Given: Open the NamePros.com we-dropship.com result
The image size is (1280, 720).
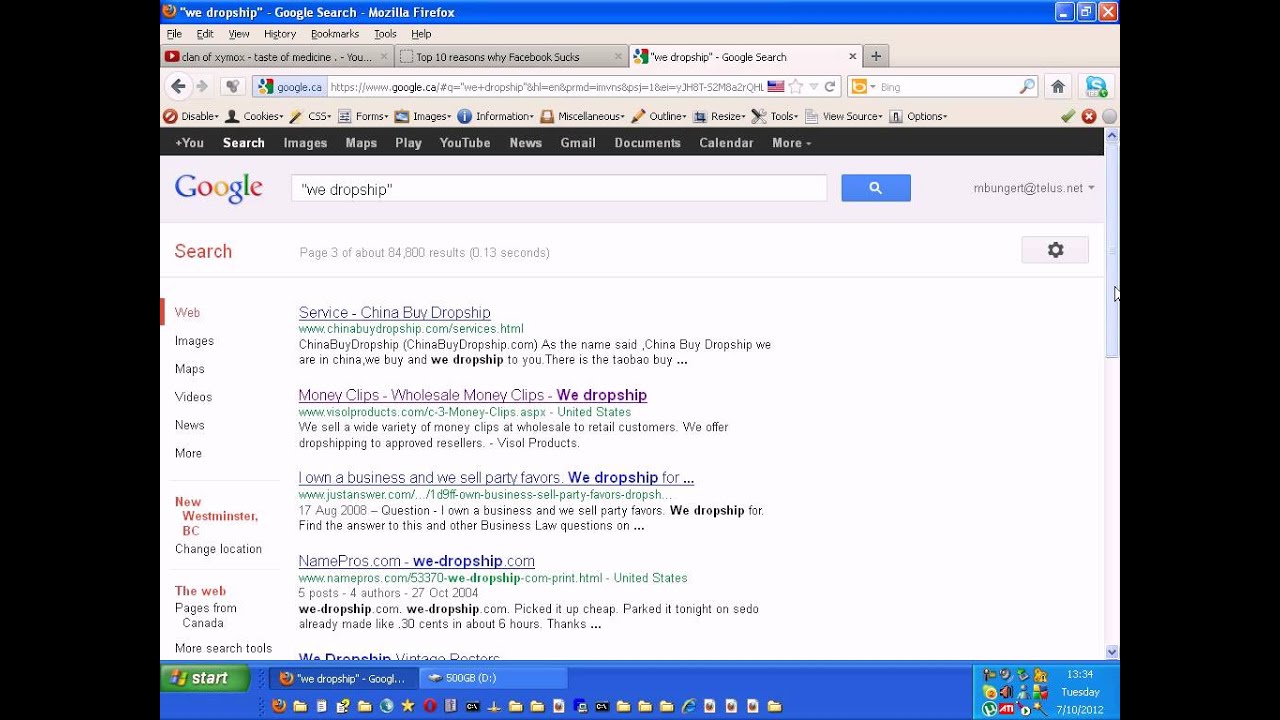Looking at the screenshot, I should 416,561.
